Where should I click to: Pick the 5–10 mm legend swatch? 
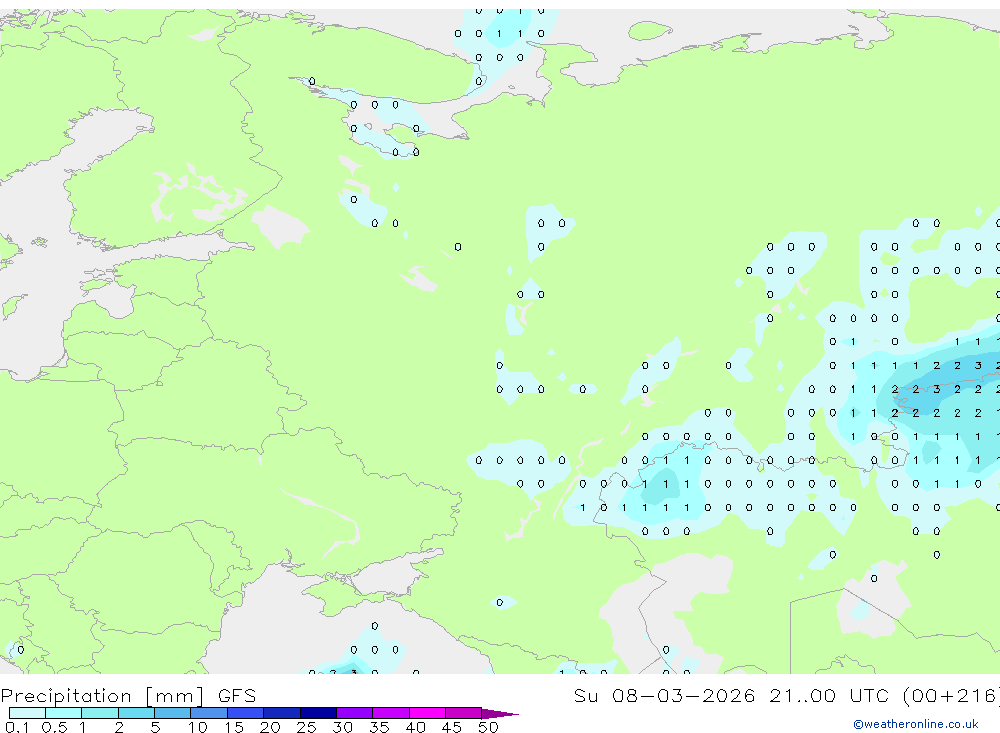(x=173, y=713)
